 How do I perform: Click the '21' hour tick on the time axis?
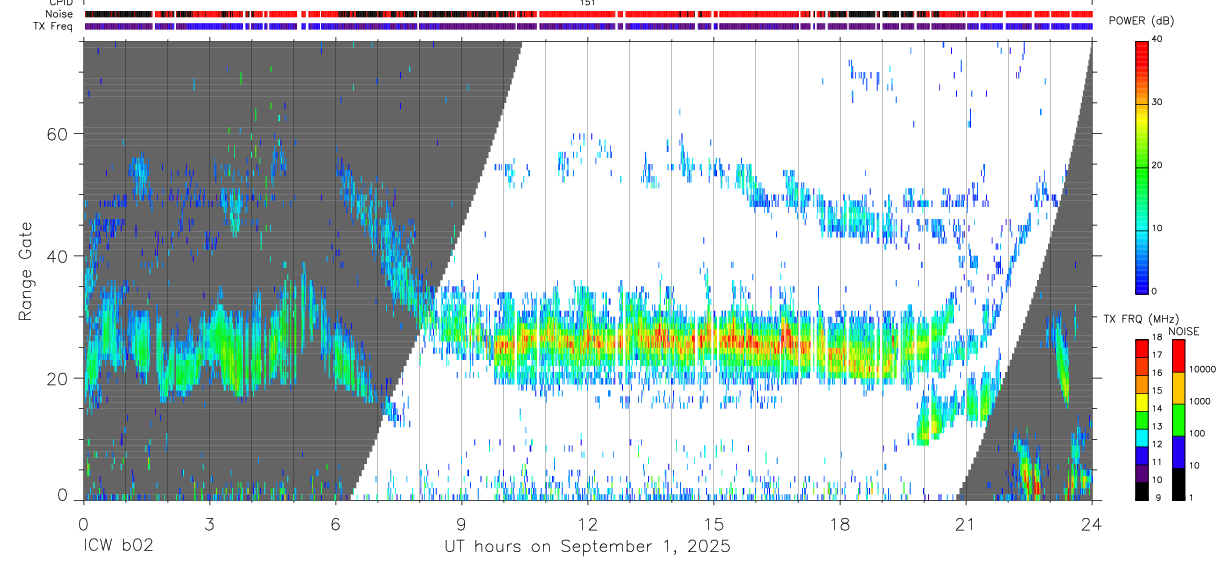[966, 523]
